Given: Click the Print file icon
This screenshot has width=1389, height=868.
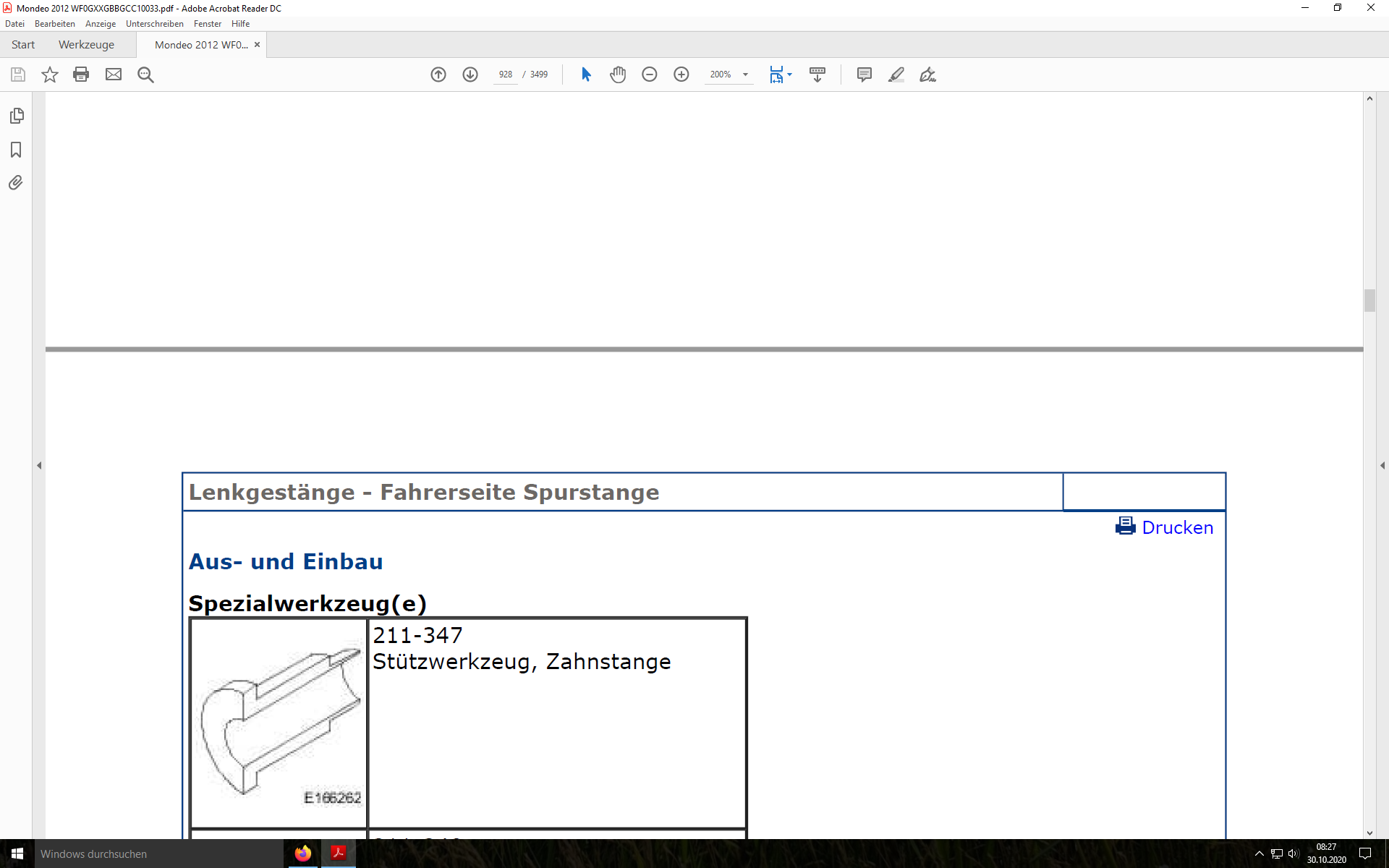Looking at the screenshot, I should (x=81, y=75).
